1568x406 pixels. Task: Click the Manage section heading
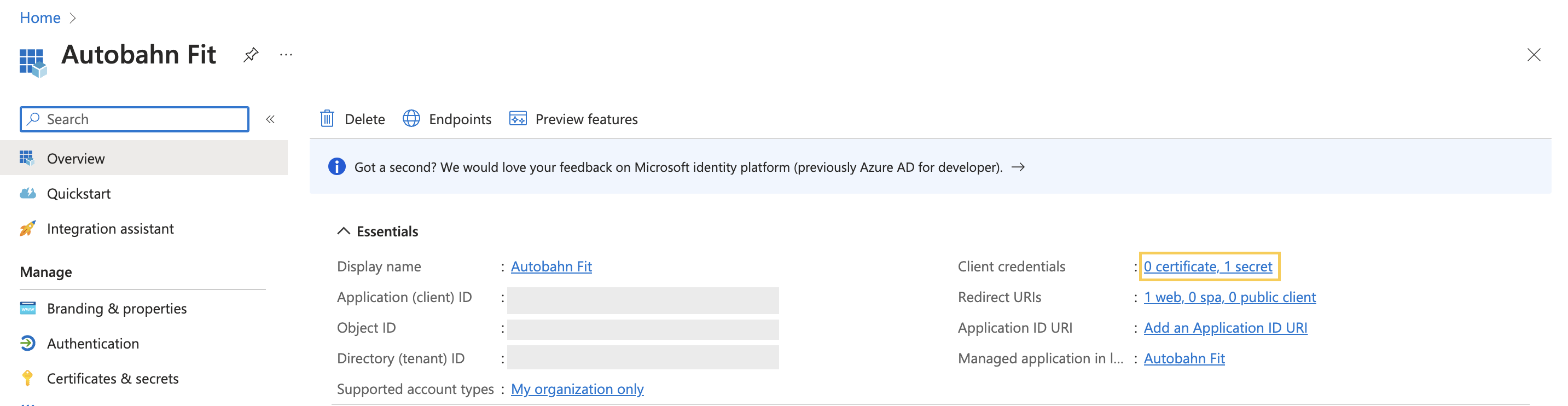pyautogui.click(x=45, y=272)
